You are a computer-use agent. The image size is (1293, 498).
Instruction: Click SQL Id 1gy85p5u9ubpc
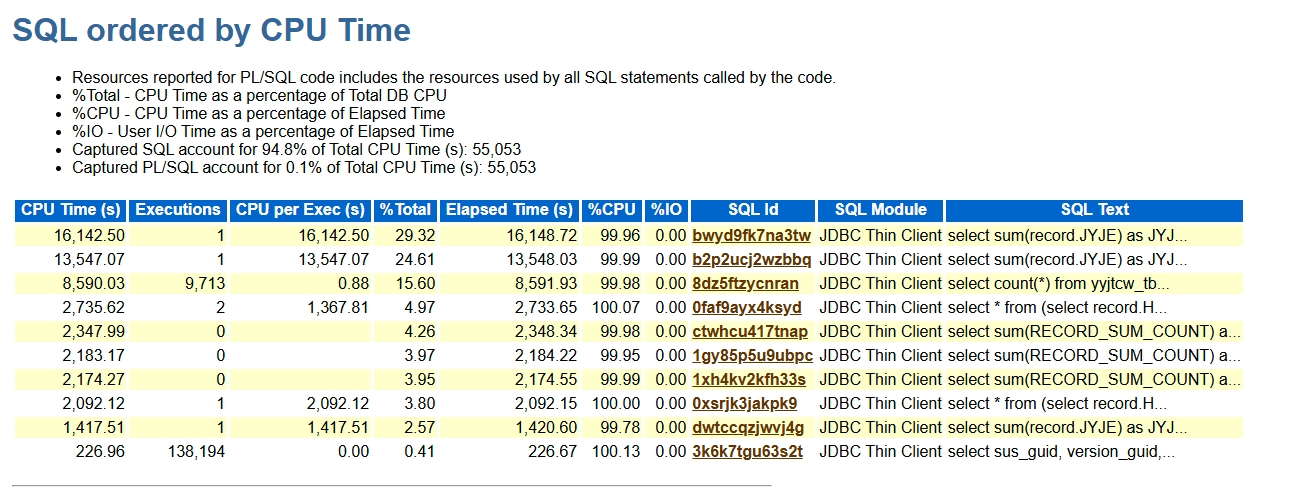click(752, 356)
